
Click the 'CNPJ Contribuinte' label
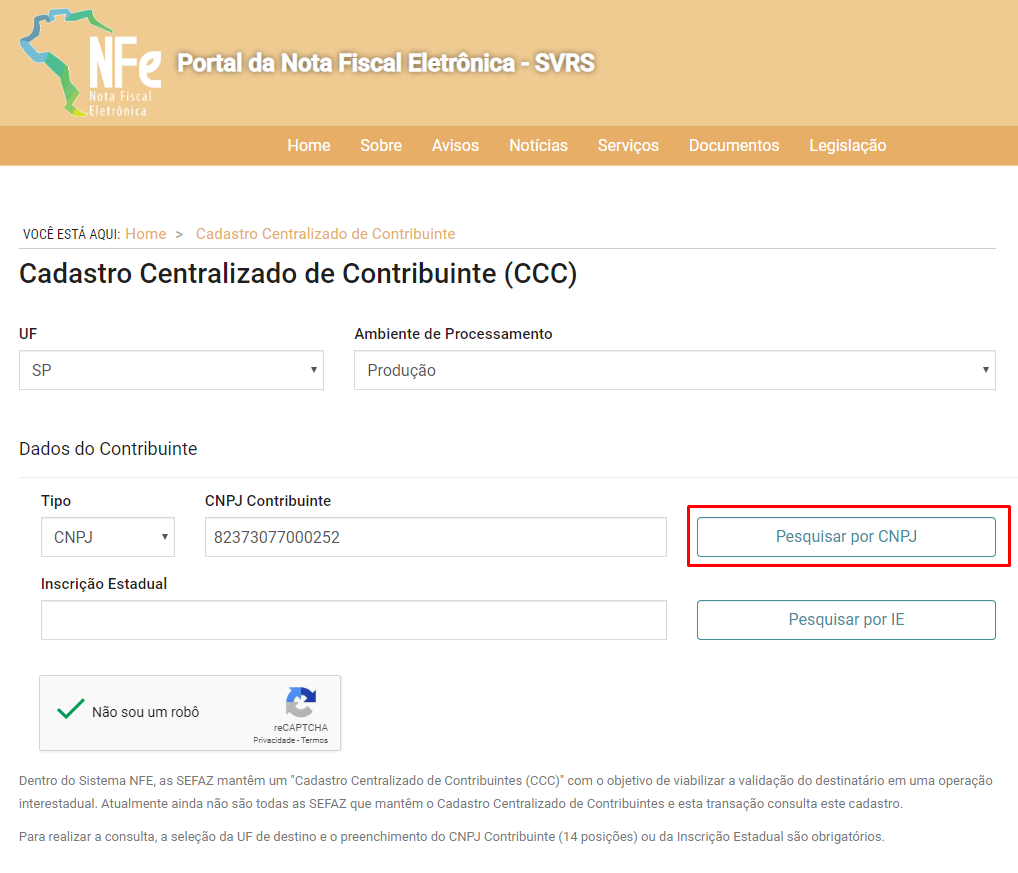[x=267, y=500]
